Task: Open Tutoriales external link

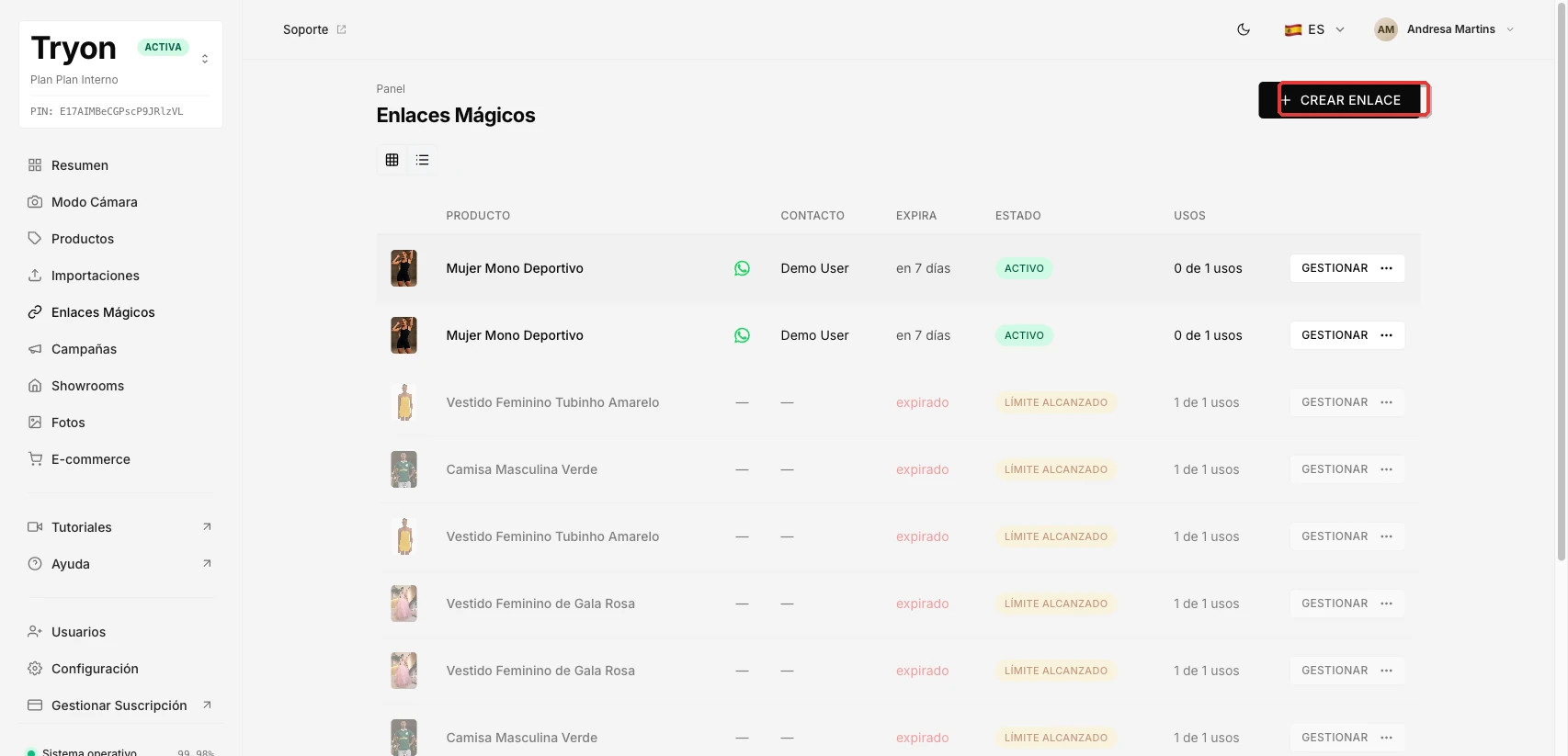Action: point(120,527)
